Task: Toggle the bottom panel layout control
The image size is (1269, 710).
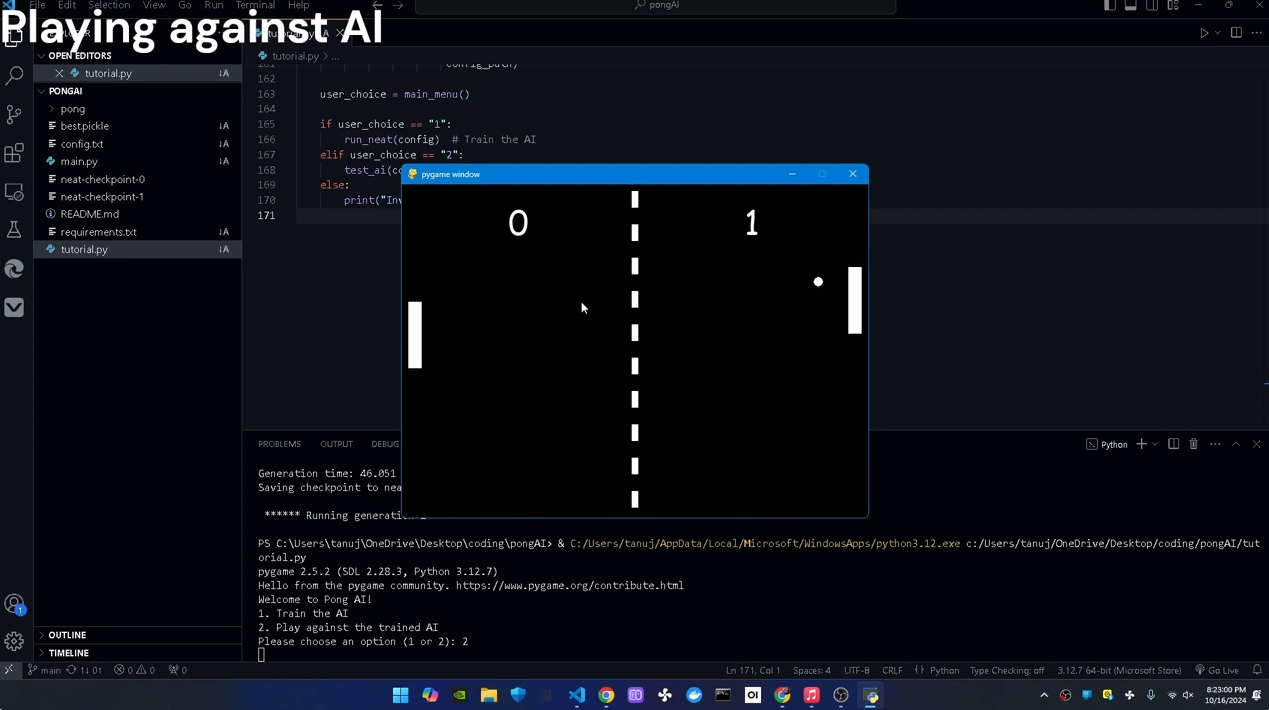Action: [x=1130, y=5]
